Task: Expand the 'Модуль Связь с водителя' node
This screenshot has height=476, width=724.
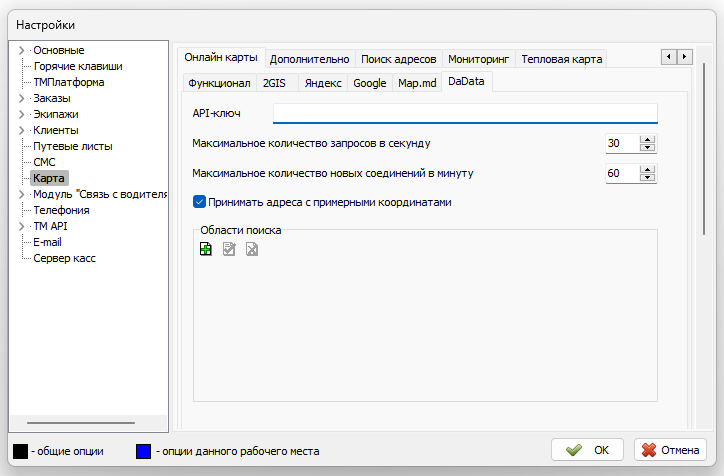Action: pyautogui.click(x=21, y=194)
